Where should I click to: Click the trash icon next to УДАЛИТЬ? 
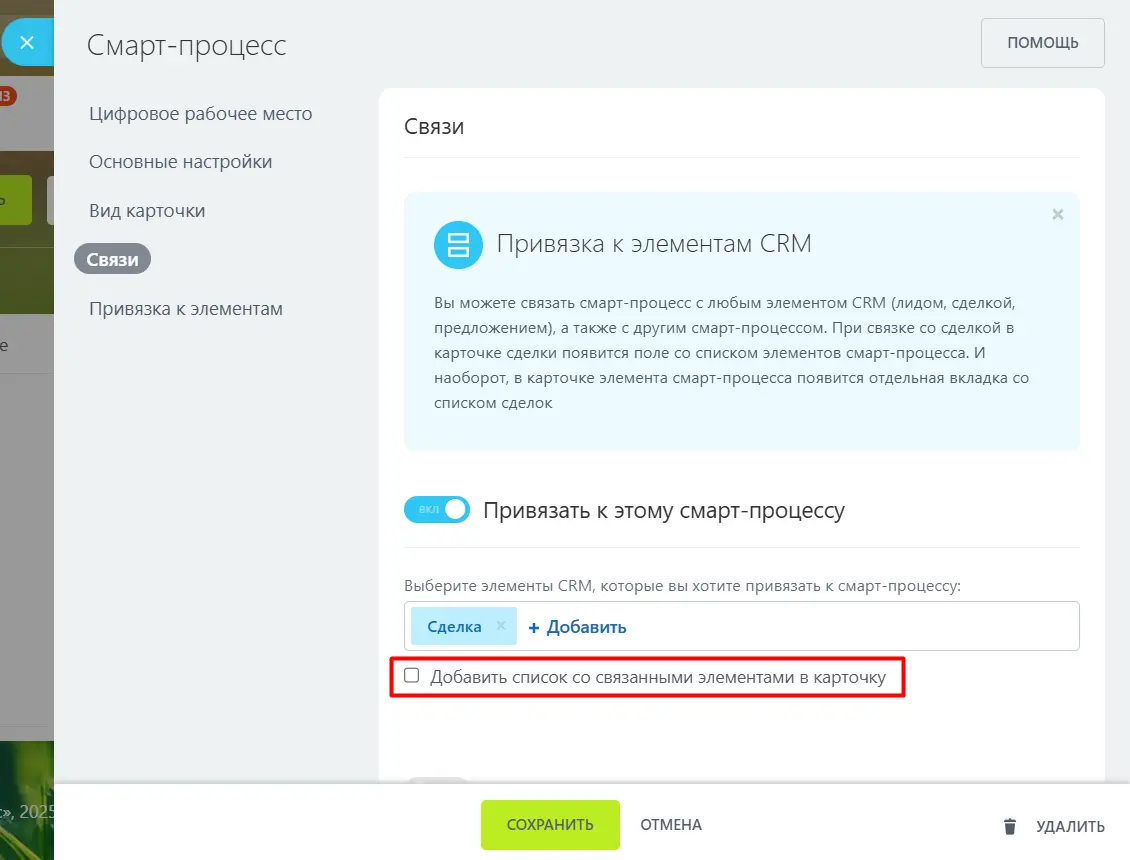tap(1010, 826)
